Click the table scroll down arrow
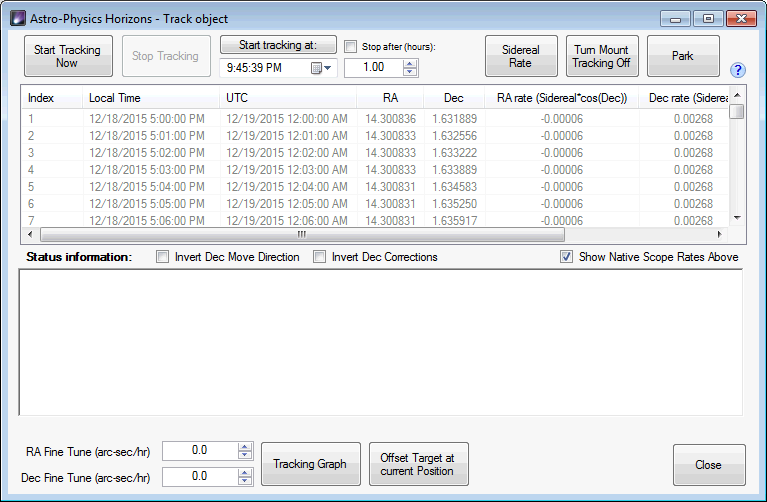 737,218
